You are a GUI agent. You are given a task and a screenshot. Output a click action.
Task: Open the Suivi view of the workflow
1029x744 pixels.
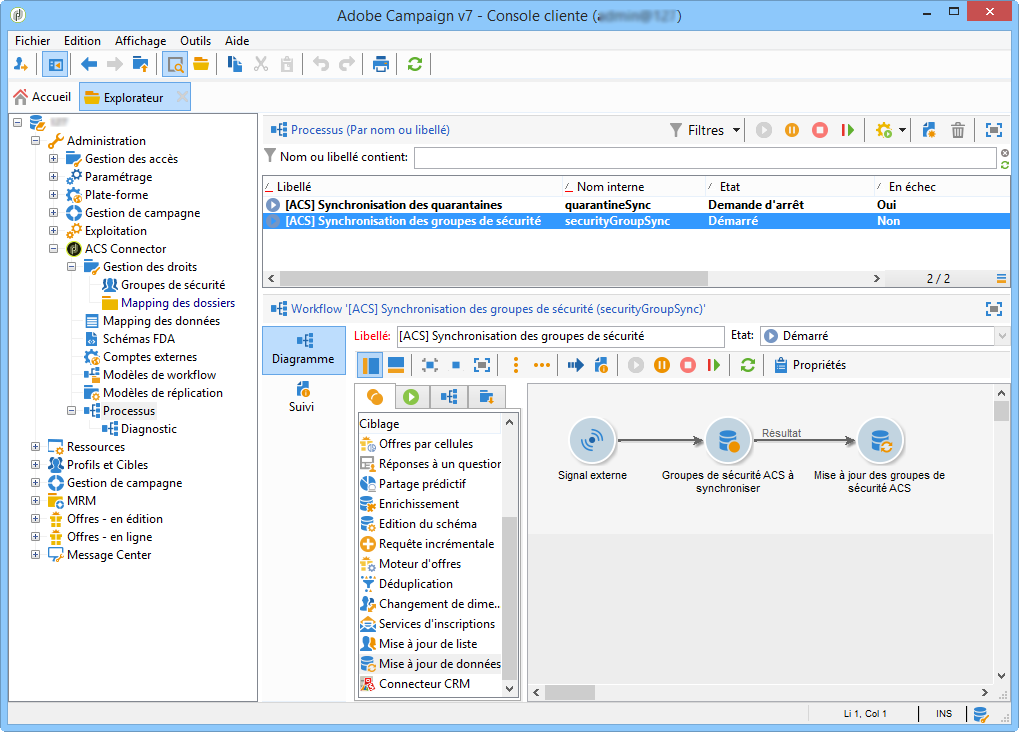coord(302,397)
